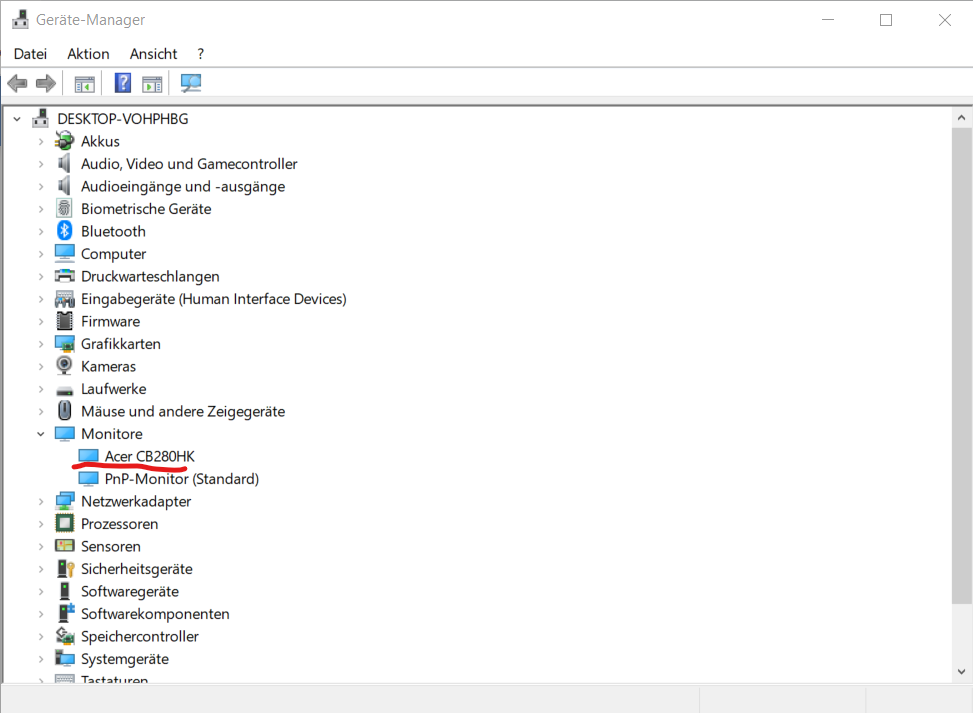This screenshot has width=973, height=713.
Task: Click the Firmware chip icon
Action: (65, 321)
